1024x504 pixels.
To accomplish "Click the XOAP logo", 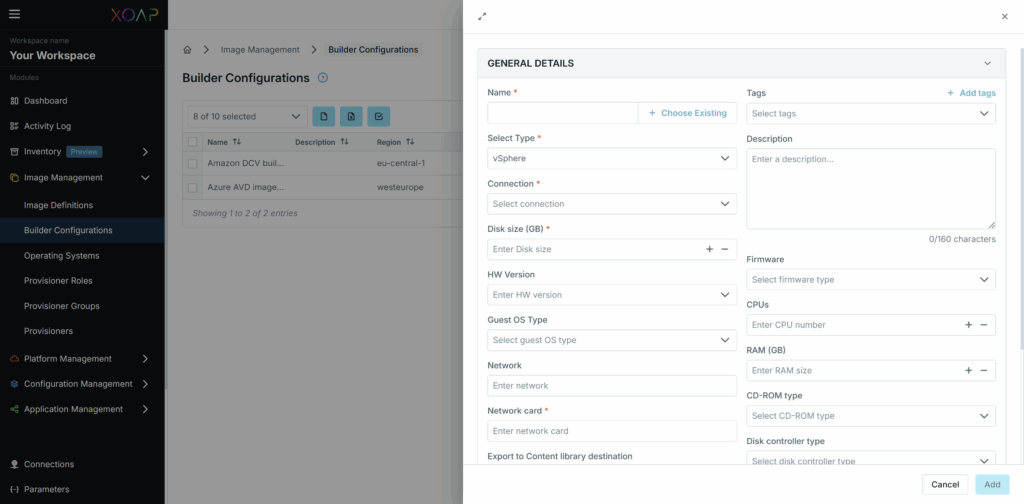I will point(134,14).
